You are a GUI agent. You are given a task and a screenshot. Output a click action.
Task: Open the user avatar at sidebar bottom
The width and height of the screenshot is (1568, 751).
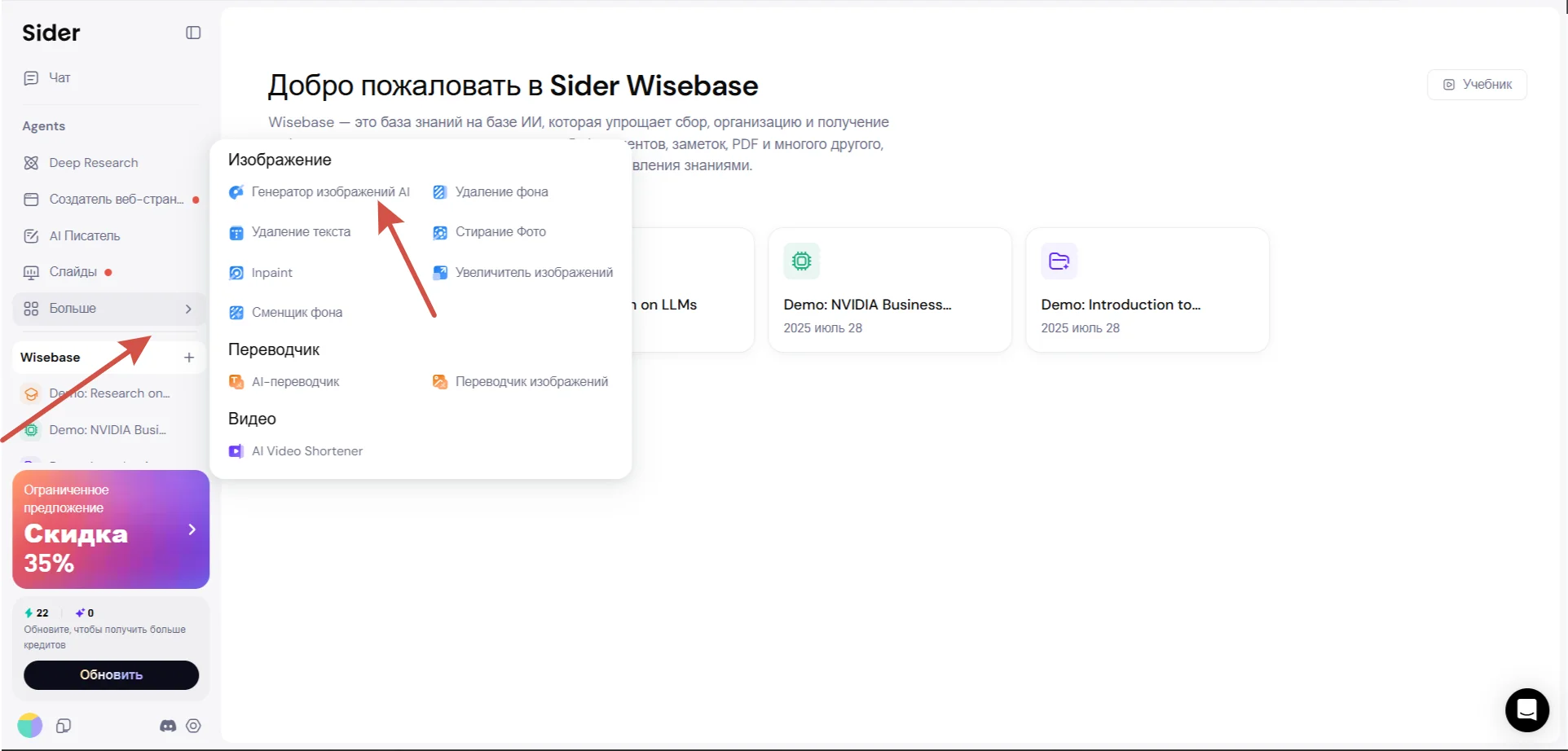pyautogui.click(x=30, y=725)
